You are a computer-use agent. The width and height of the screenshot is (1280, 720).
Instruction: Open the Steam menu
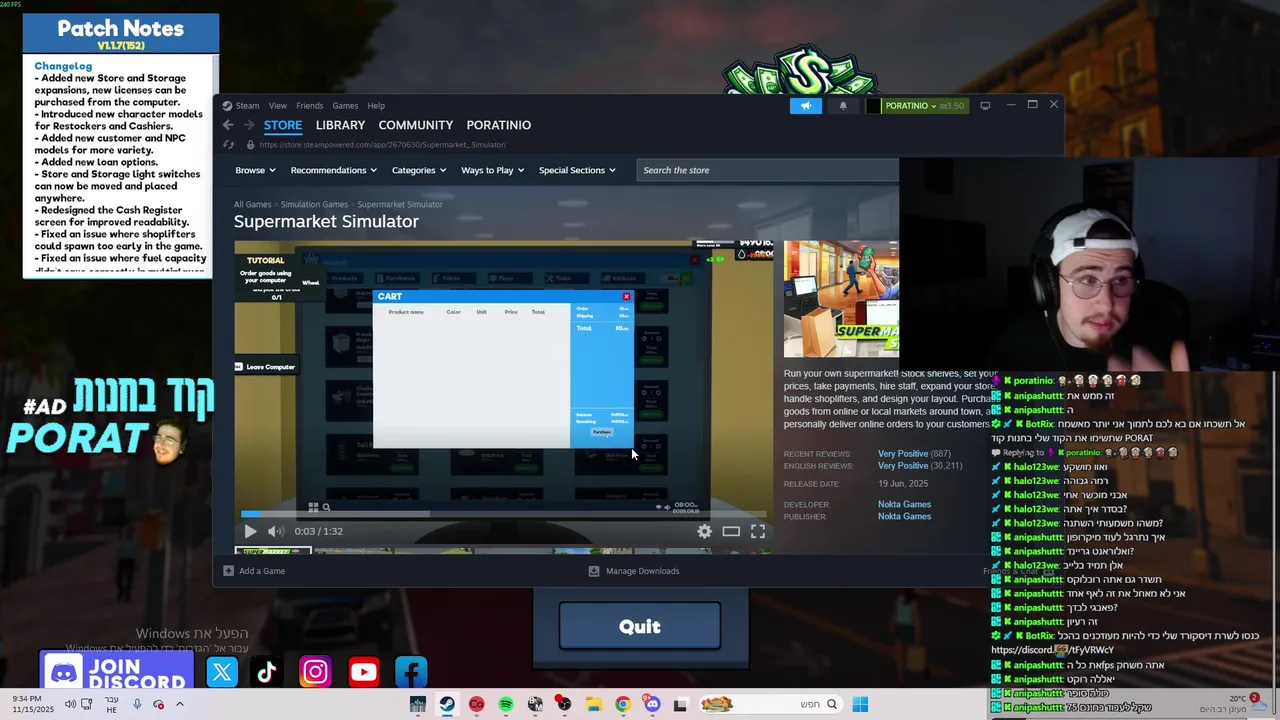(247, 105)
